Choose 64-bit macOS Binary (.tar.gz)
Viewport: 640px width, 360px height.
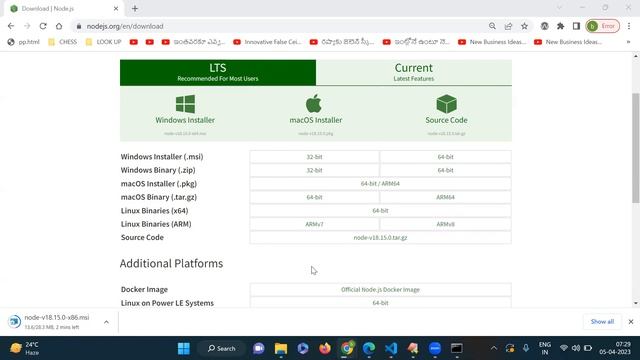click(314, 197)
